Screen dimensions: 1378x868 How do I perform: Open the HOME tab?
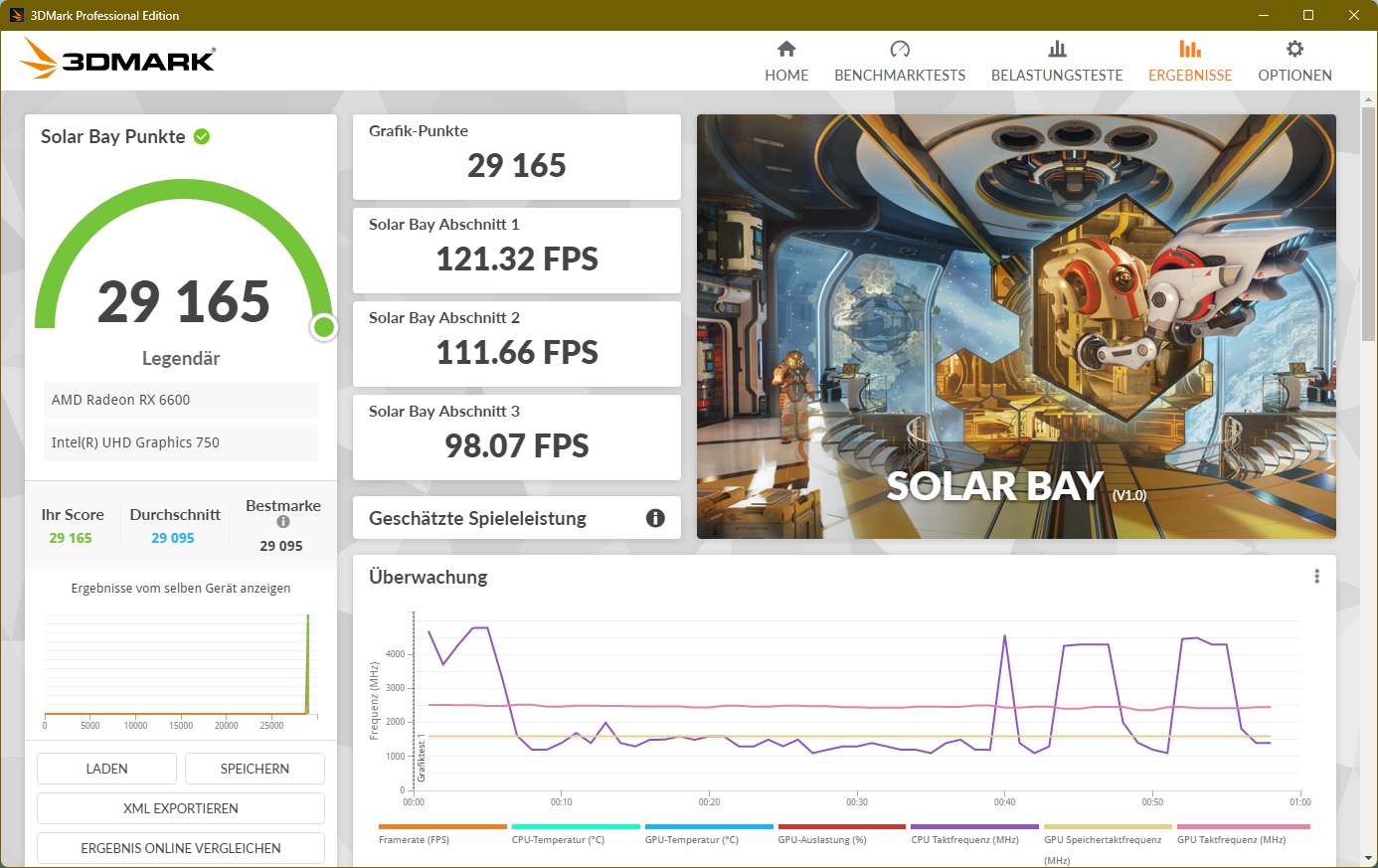786,62
